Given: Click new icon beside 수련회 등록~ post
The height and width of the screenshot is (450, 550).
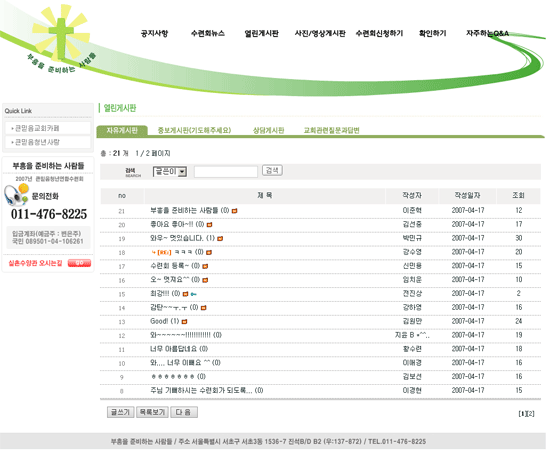Looking at the screenshot, I should pos(205,266).
